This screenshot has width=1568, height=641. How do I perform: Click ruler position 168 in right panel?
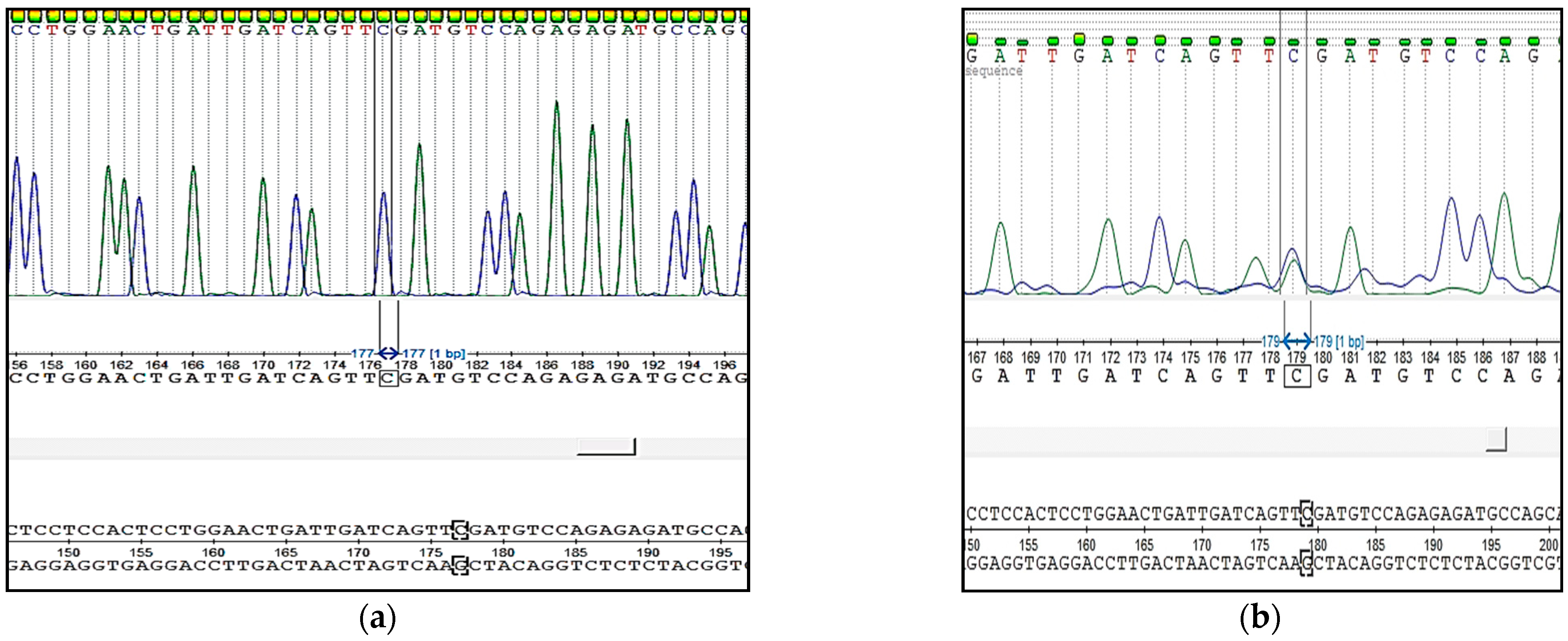coord(1003,357)
